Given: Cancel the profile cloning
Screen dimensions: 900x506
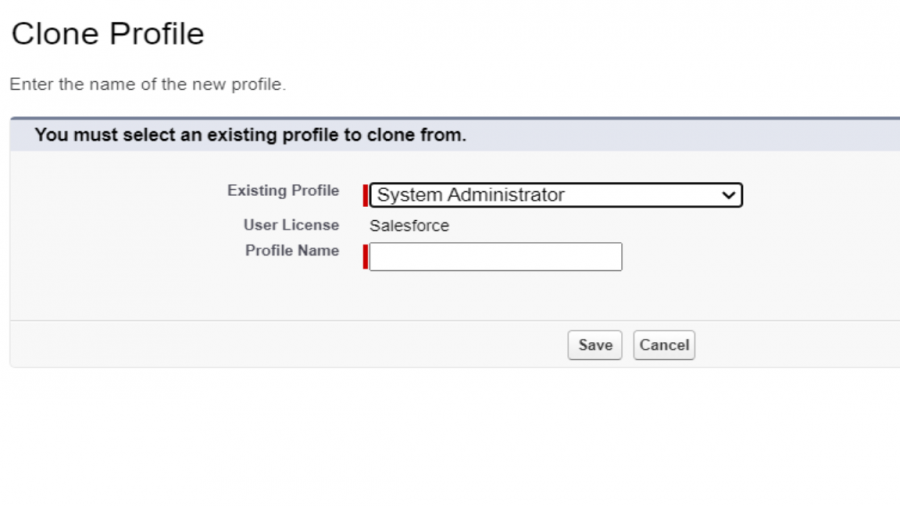Looking at the screenshot, I should (x=664, y=345).
